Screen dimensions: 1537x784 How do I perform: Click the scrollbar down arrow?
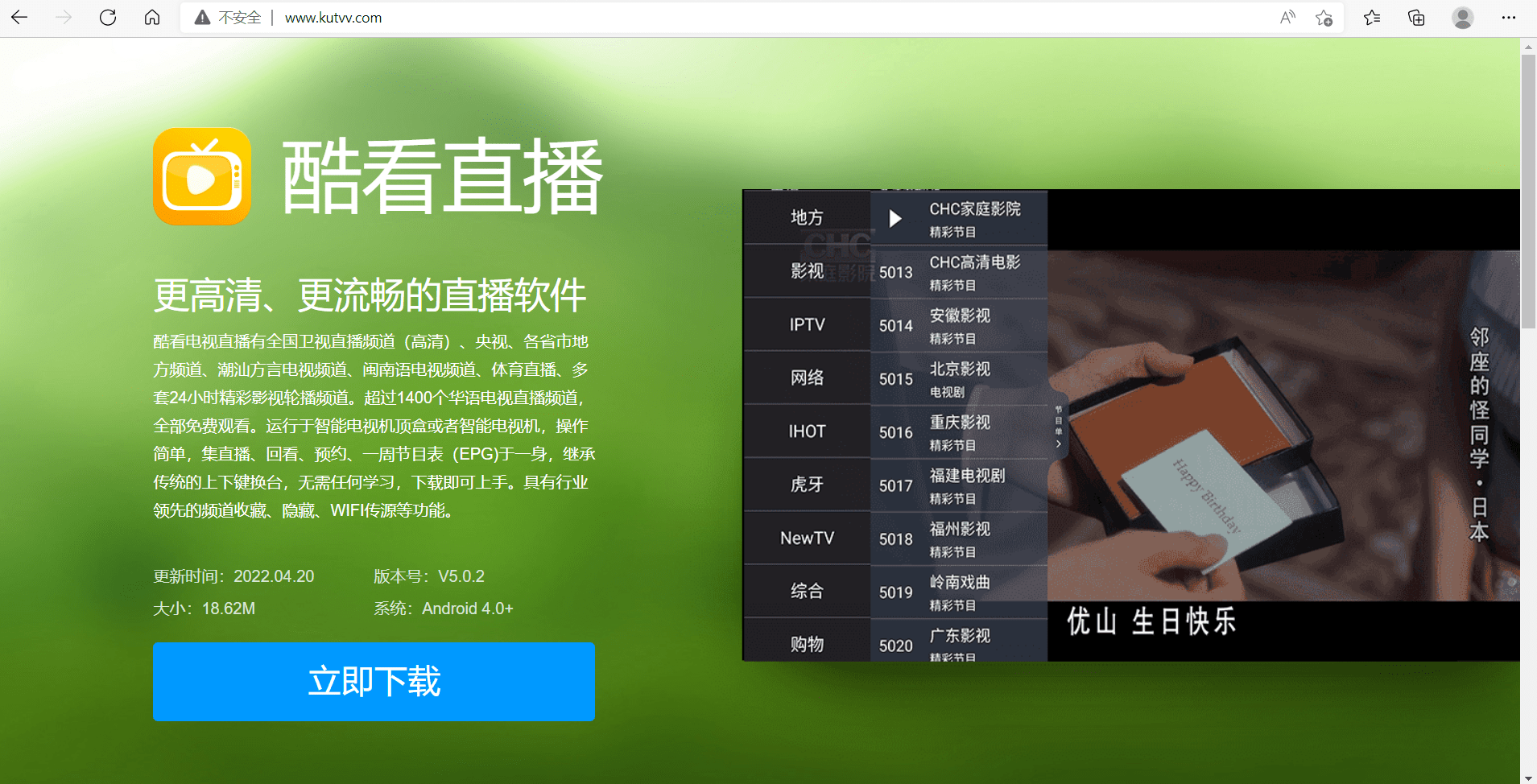click(1526, 776)
